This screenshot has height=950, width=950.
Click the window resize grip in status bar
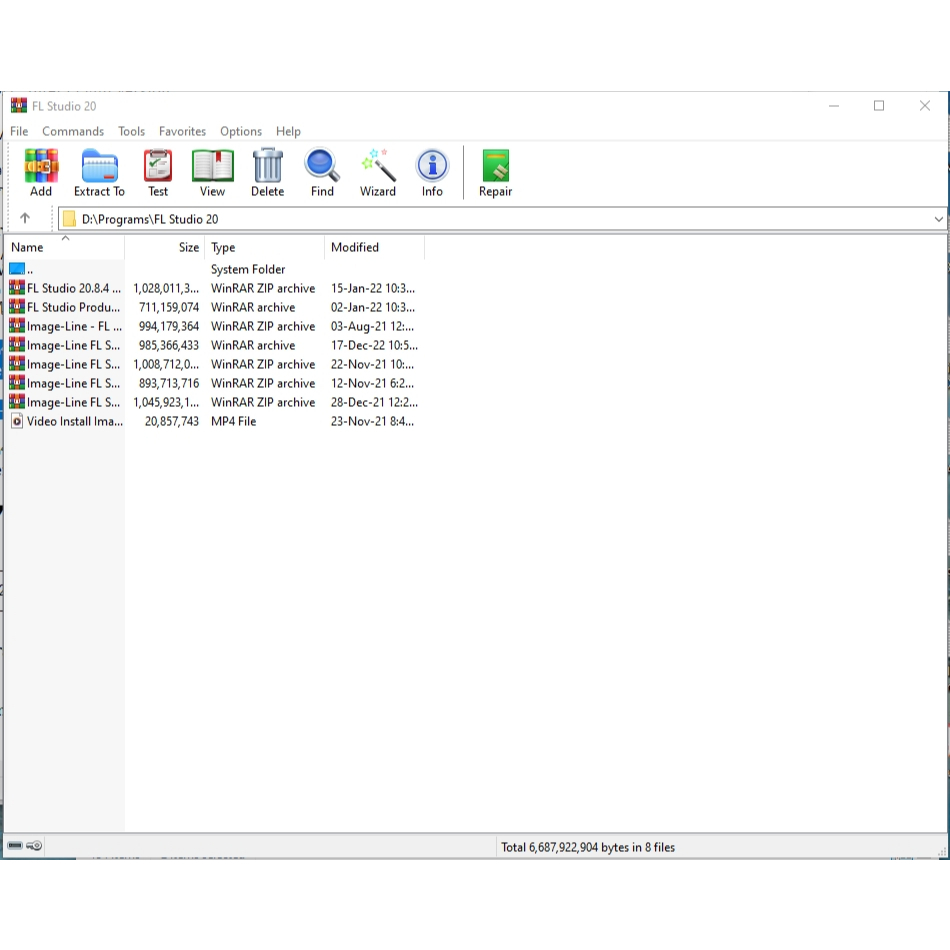tap(942, 851)
